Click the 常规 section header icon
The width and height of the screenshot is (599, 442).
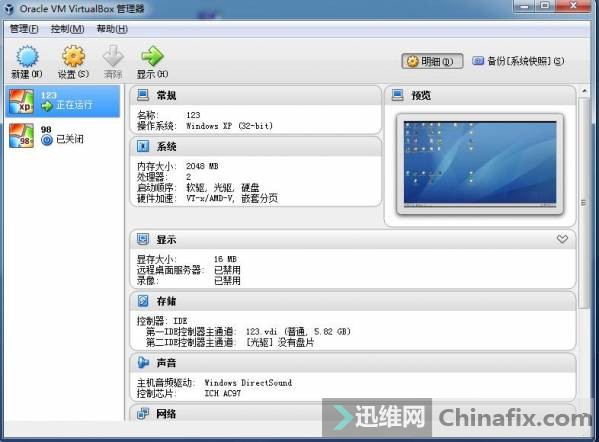[x=143, y=95]
